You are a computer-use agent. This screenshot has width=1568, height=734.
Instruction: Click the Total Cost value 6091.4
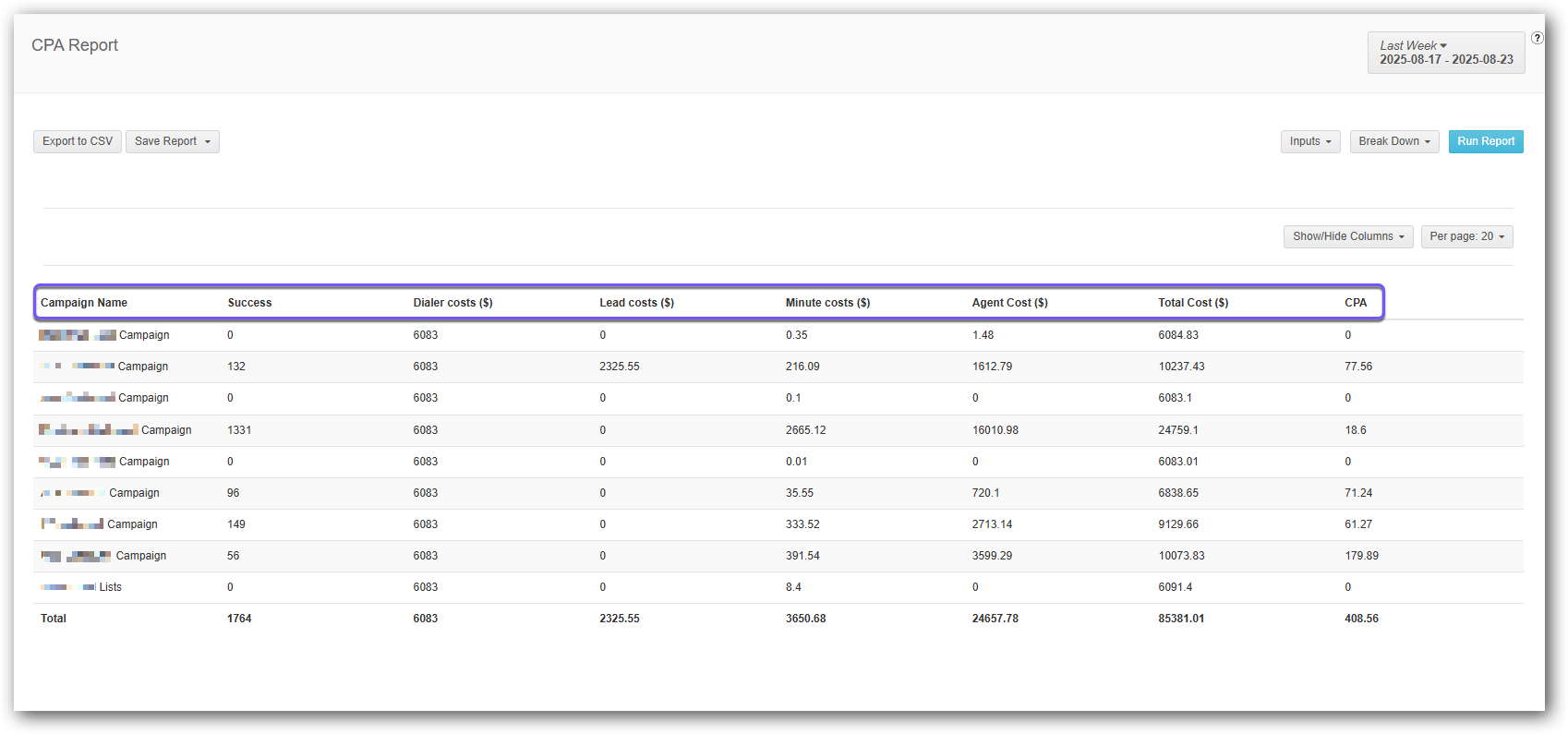point(1176,587)
